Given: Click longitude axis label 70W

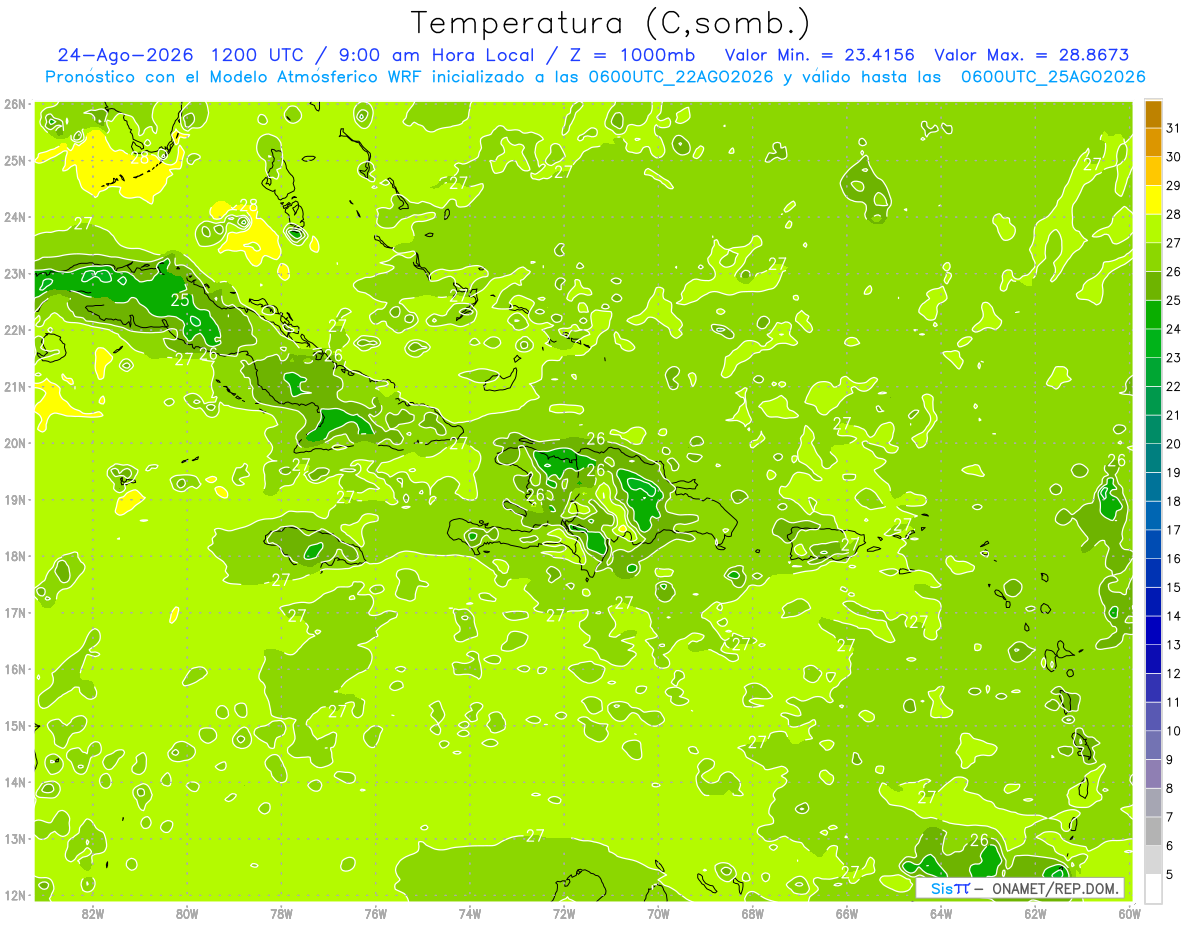Looking at the screenshot, I should pyautogui.click(x=658, y=913).
